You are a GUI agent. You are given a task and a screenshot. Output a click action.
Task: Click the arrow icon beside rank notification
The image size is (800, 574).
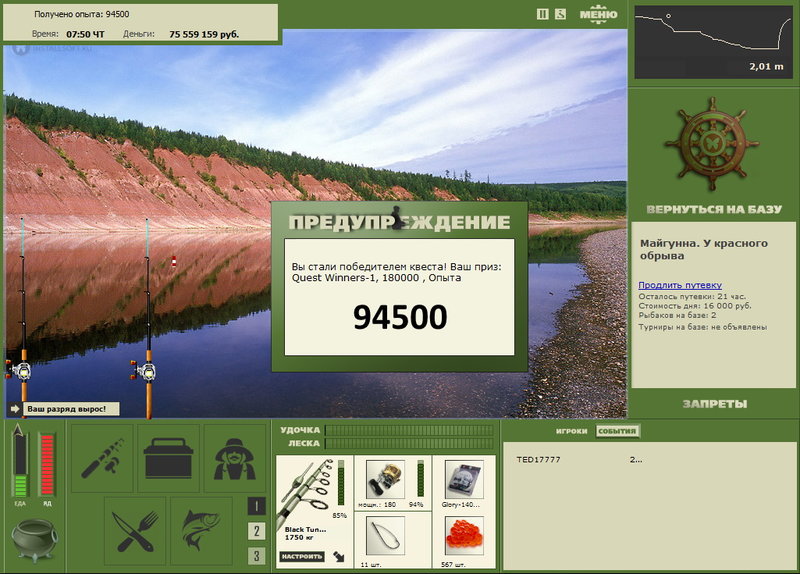pyautogui.click(x=15, y=409)
